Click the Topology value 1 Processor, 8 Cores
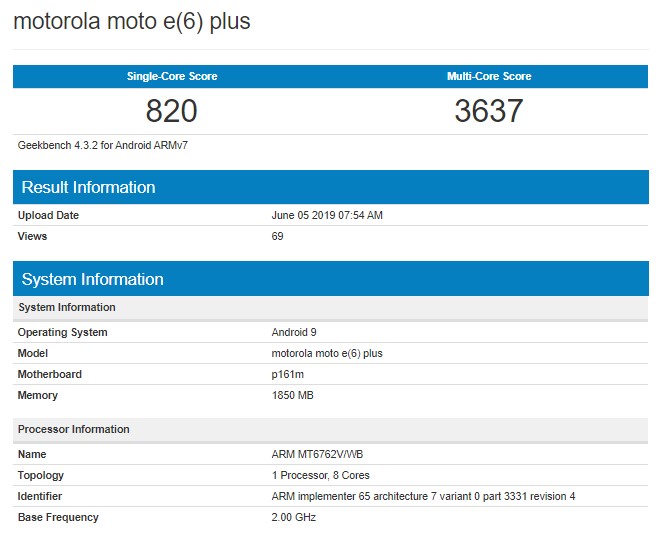This screenshot has width=660, height=537. 321,475
